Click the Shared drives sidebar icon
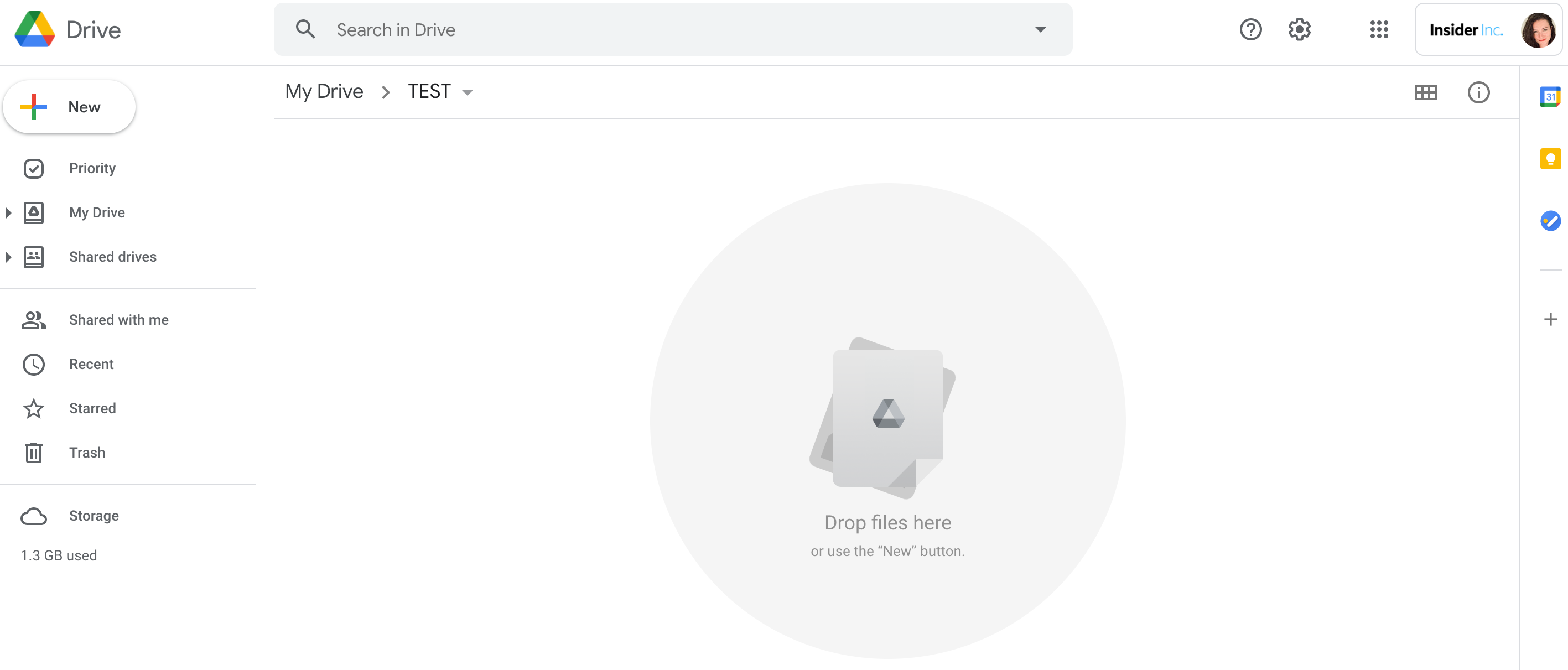The width and height of the screenshot is (1568, 670). pos(34,257)
